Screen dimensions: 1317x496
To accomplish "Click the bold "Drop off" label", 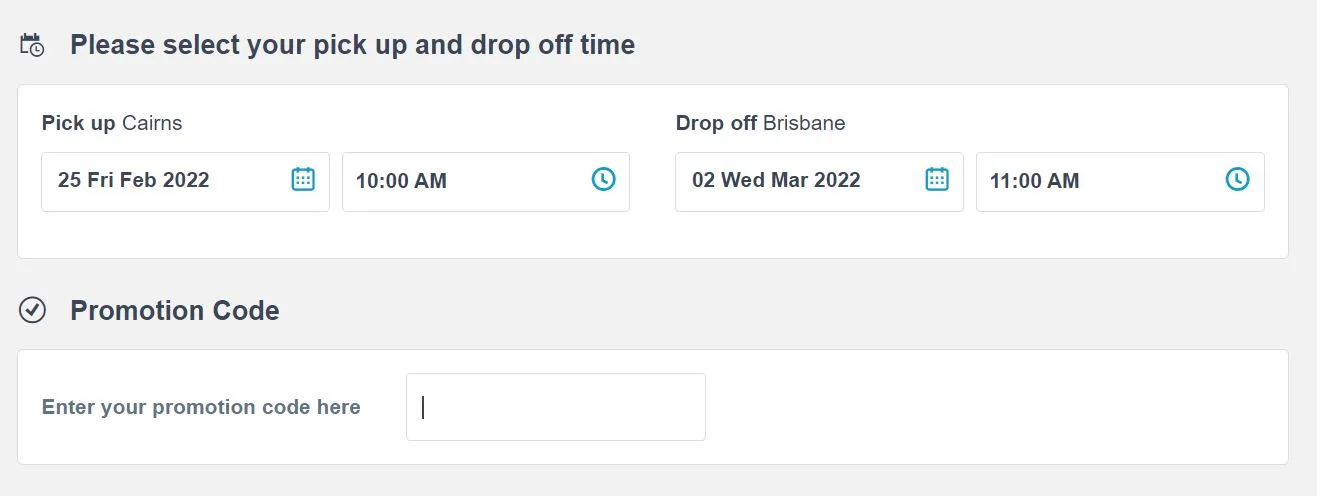I will point(716,124).
